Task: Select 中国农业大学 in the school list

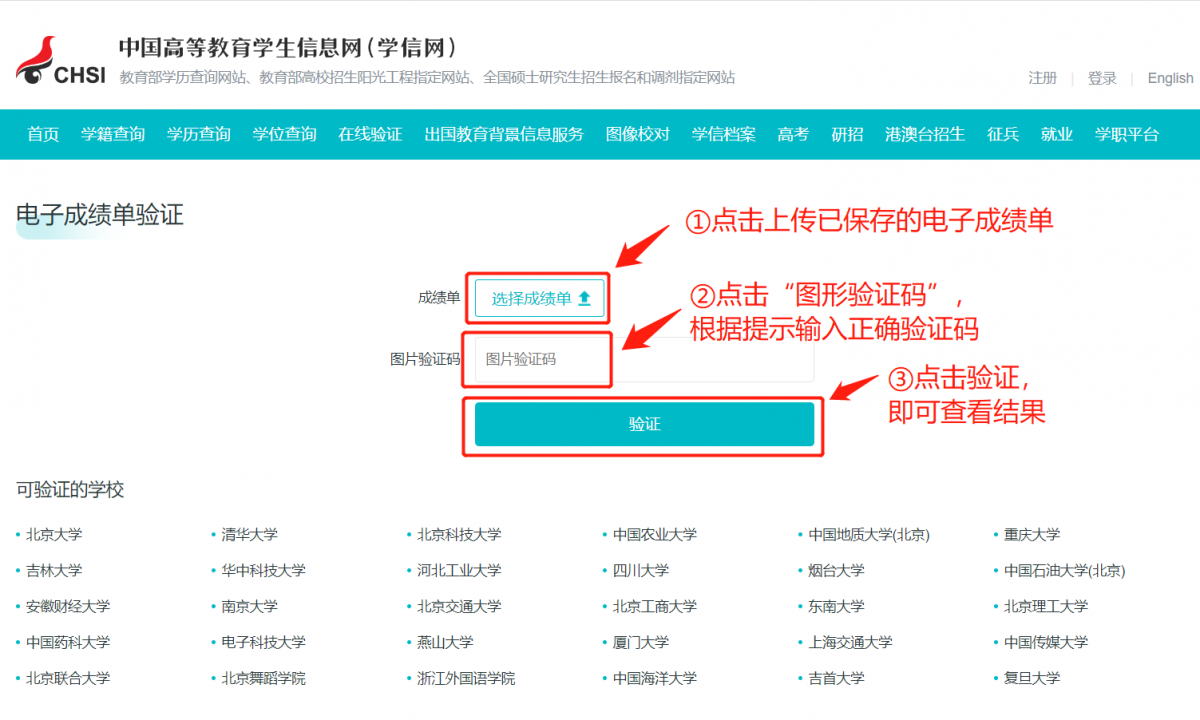Action: pos(655,535)
